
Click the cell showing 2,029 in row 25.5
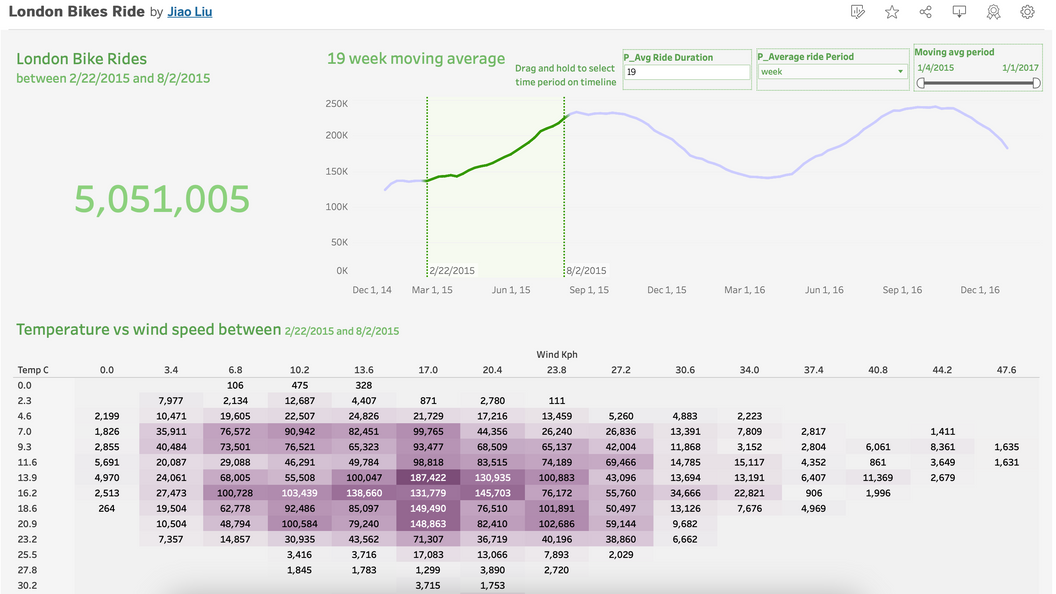(621, 555)
